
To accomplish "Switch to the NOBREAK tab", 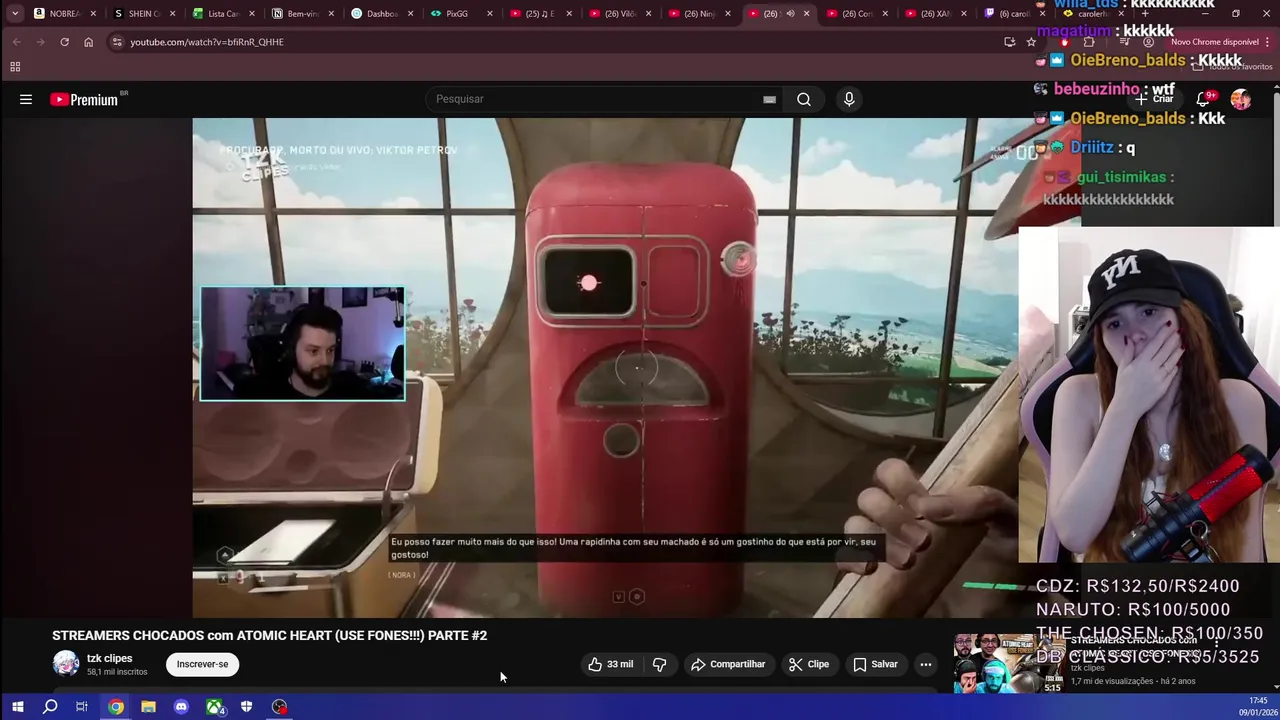I will 64,14.
